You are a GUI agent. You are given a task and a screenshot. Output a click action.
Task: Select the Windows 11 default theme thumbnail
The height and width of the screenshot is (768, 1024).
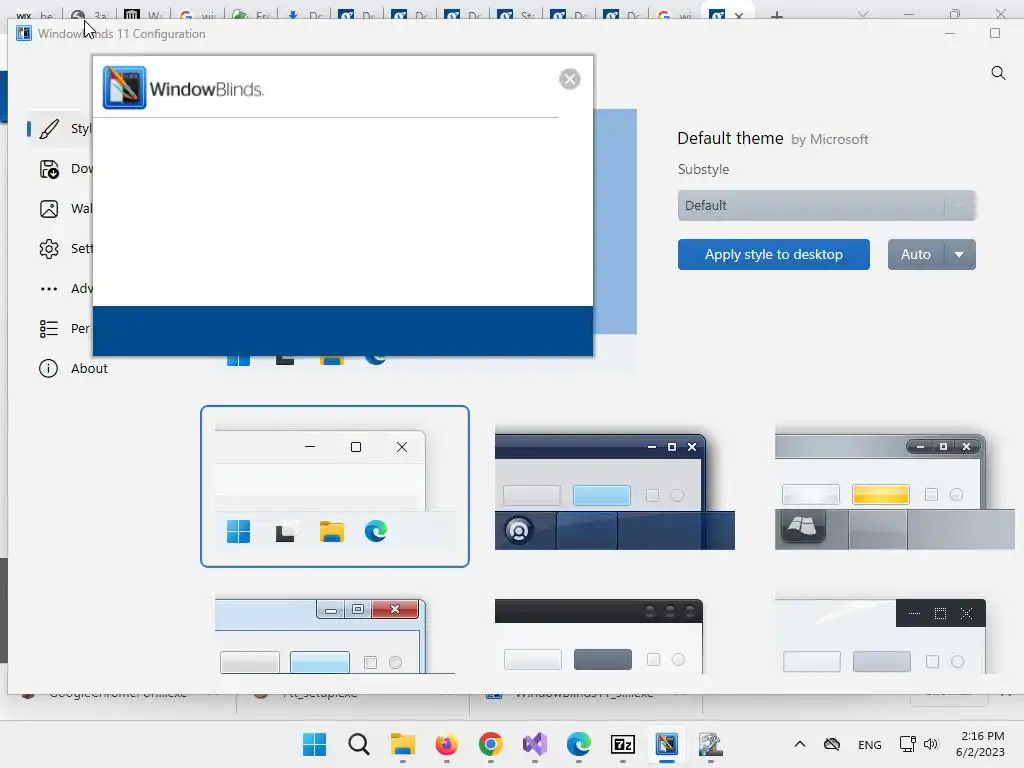coord(334,487)
